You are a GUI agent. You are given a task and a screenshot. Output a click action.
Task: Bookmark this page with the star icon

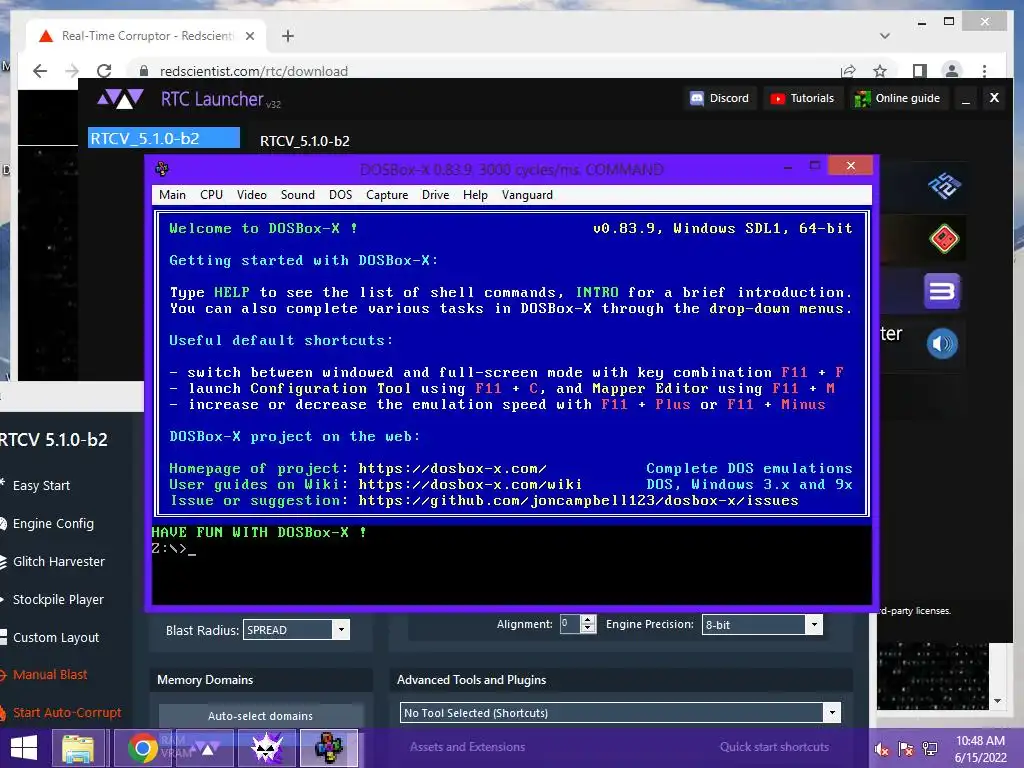click(880, 71)
